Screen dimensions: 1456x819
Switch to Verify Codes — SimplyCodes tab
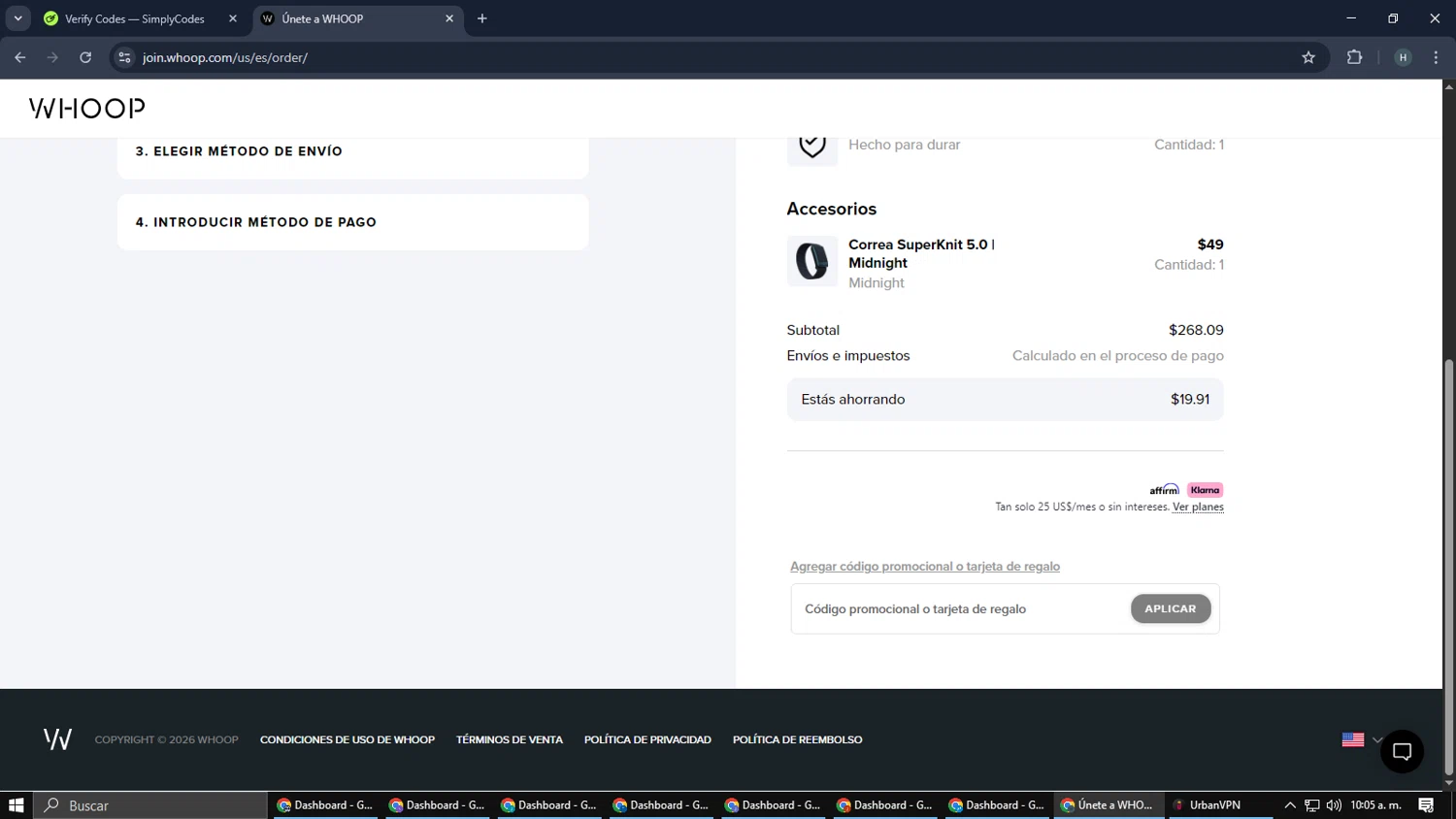tap(134, 18)
